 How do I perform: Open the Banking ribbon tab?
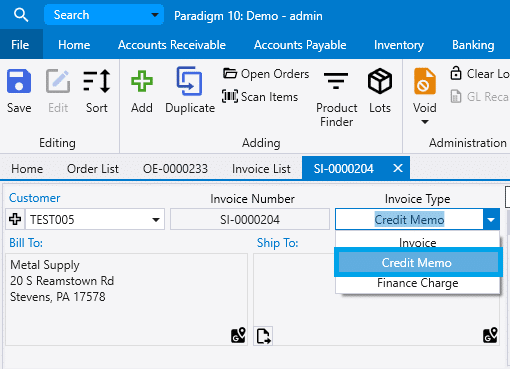[473, 45]
